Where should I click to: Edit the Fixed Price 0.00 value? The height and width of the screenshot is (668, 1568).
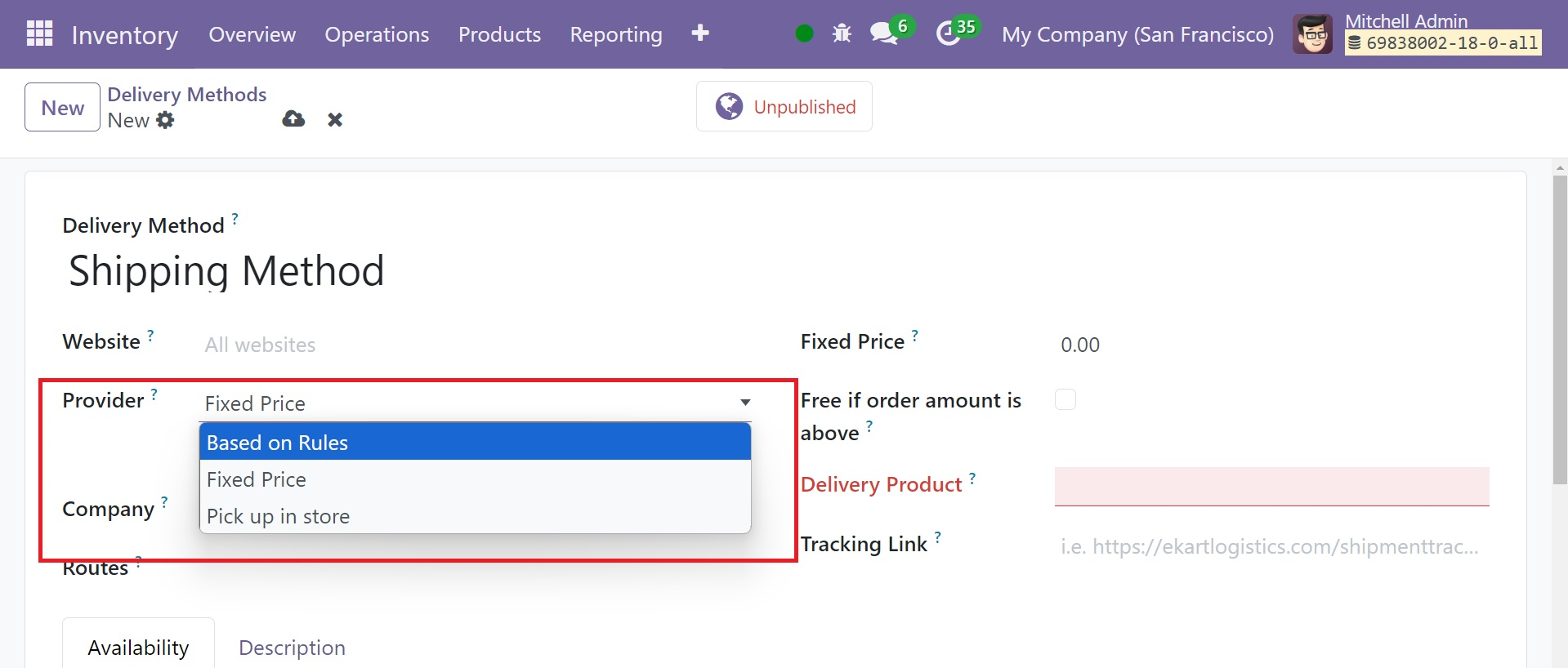click(1271, 345)
